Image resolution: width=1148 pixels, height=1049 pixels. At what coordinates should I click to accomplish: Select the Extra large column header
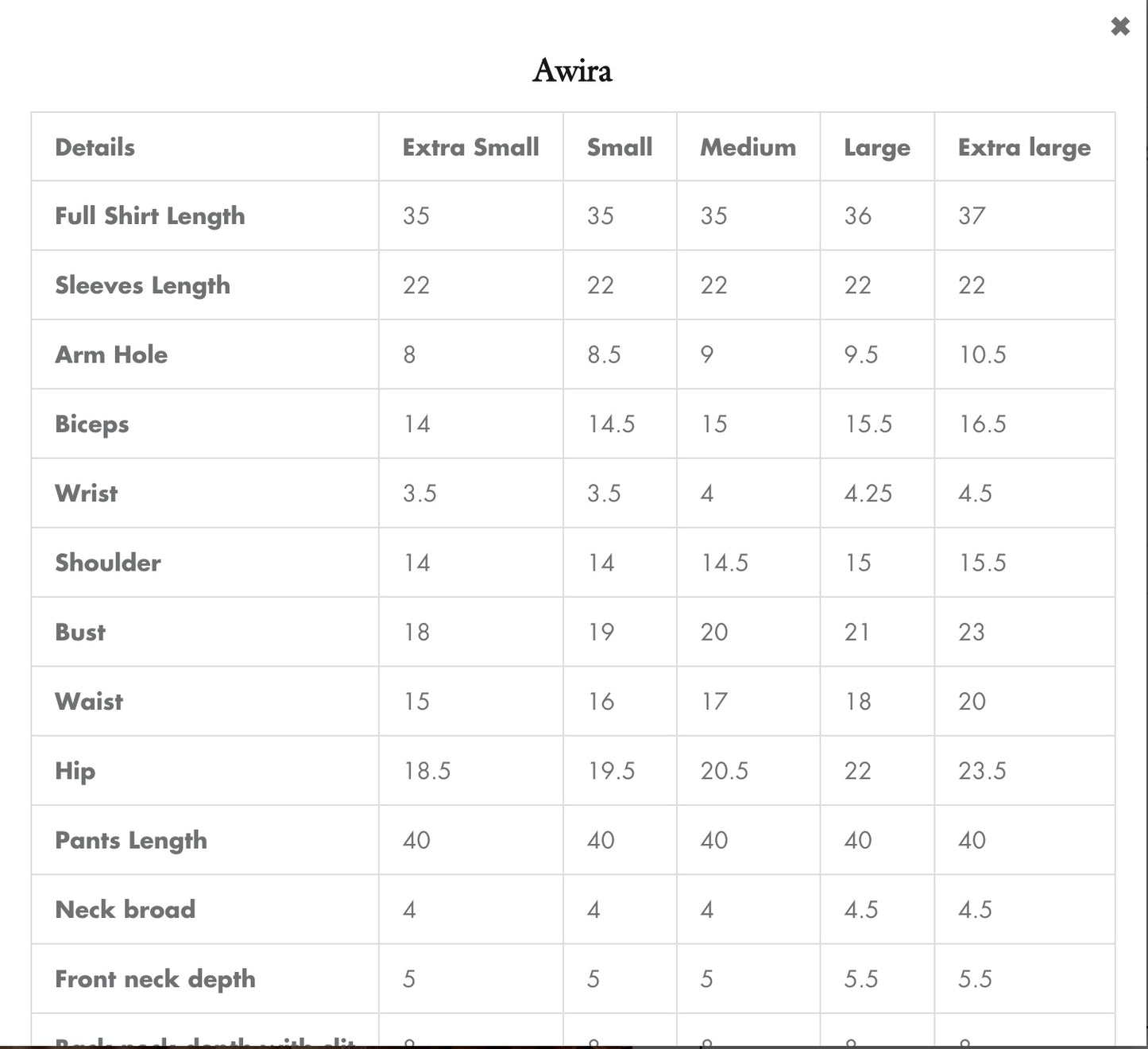click(x=1024, y=147)
